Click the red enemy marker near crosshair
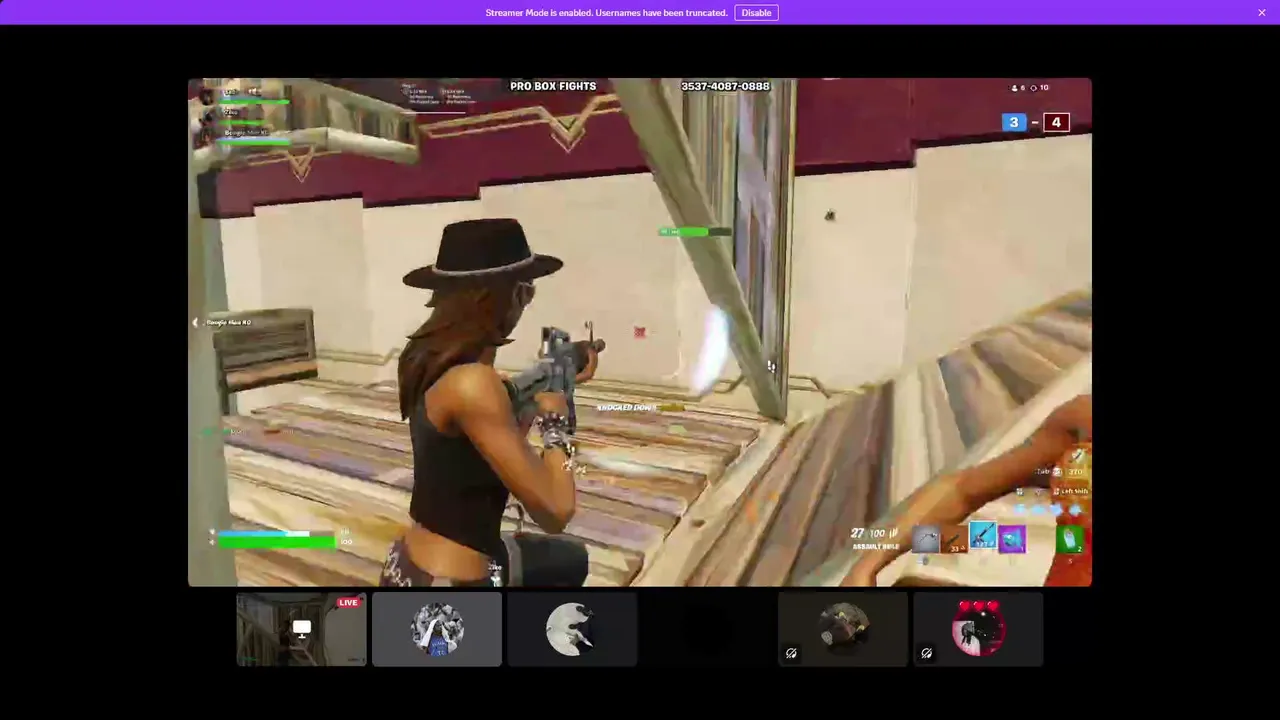 [640, 332]
